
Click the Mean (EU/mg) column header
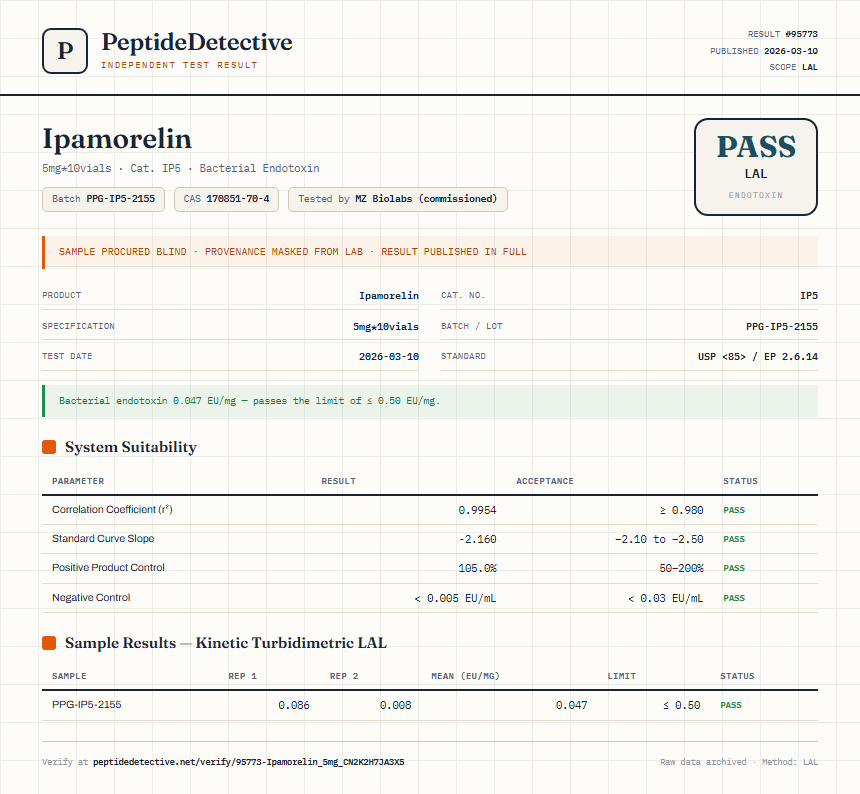pos(465,676)
